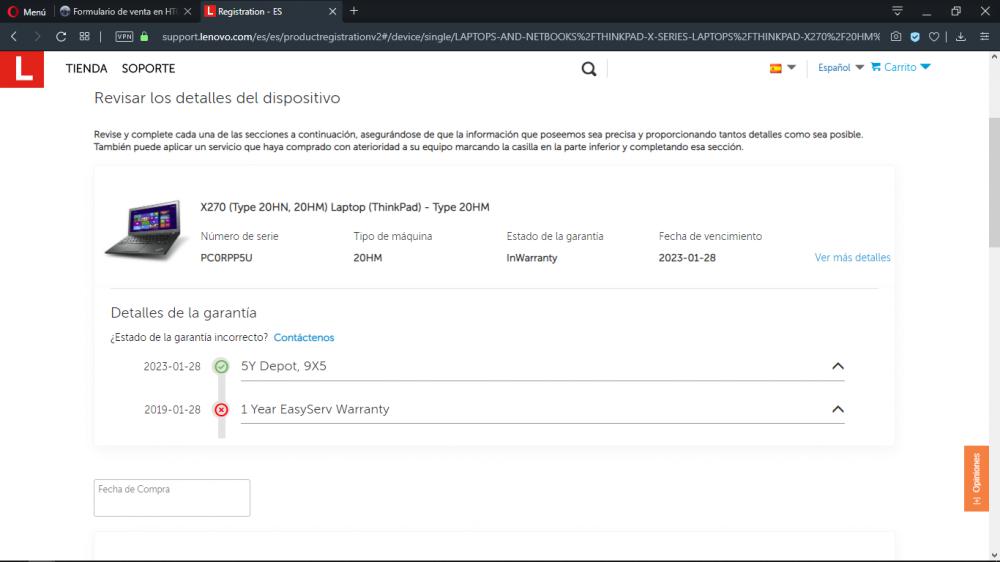The width and height of the screenshot is (1000, 562).
Task: Click the Detalles de la garantía heading
Action: tap(184, 313)
